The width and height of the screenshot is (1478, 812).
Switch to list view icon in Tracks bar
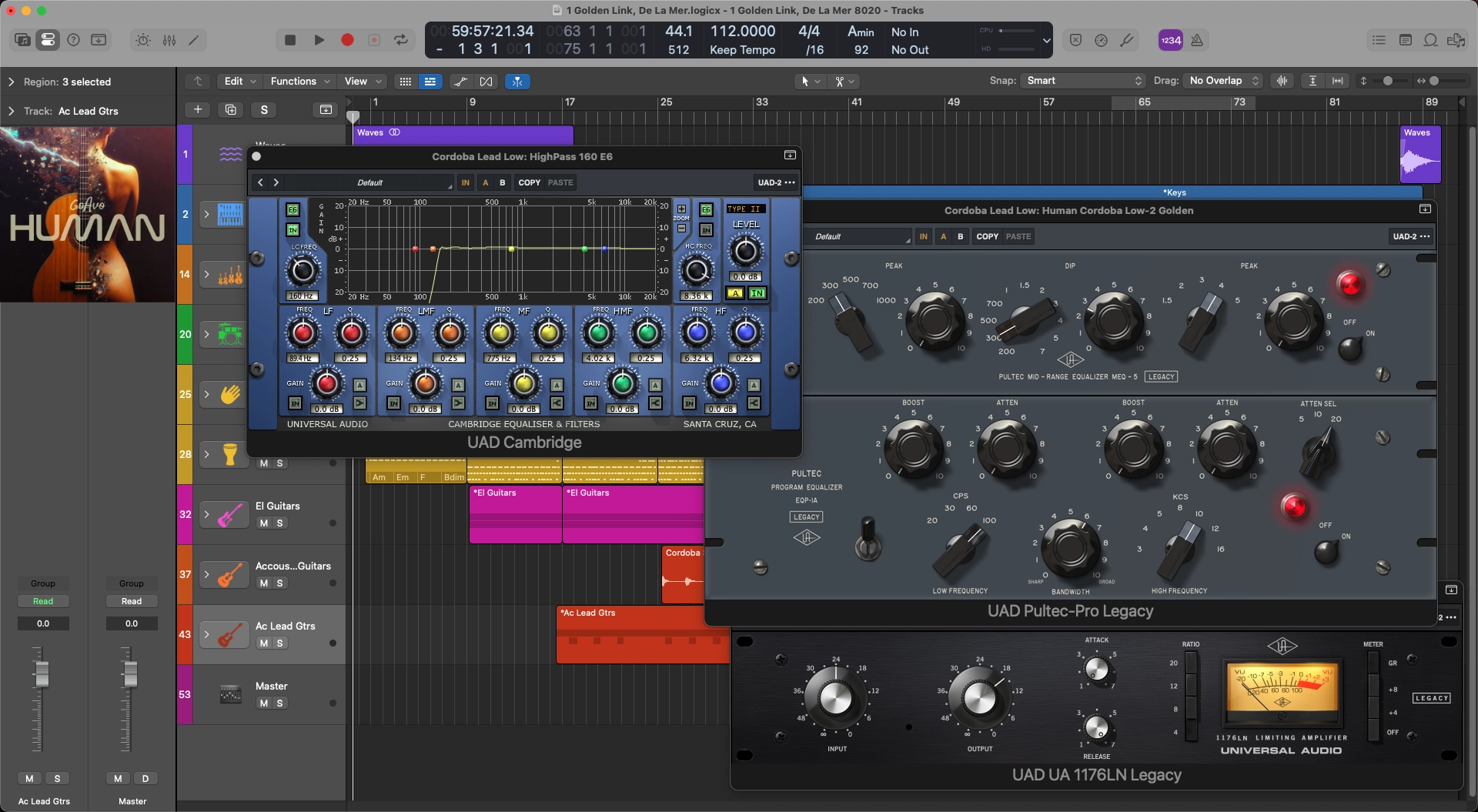tap(430, 82)
